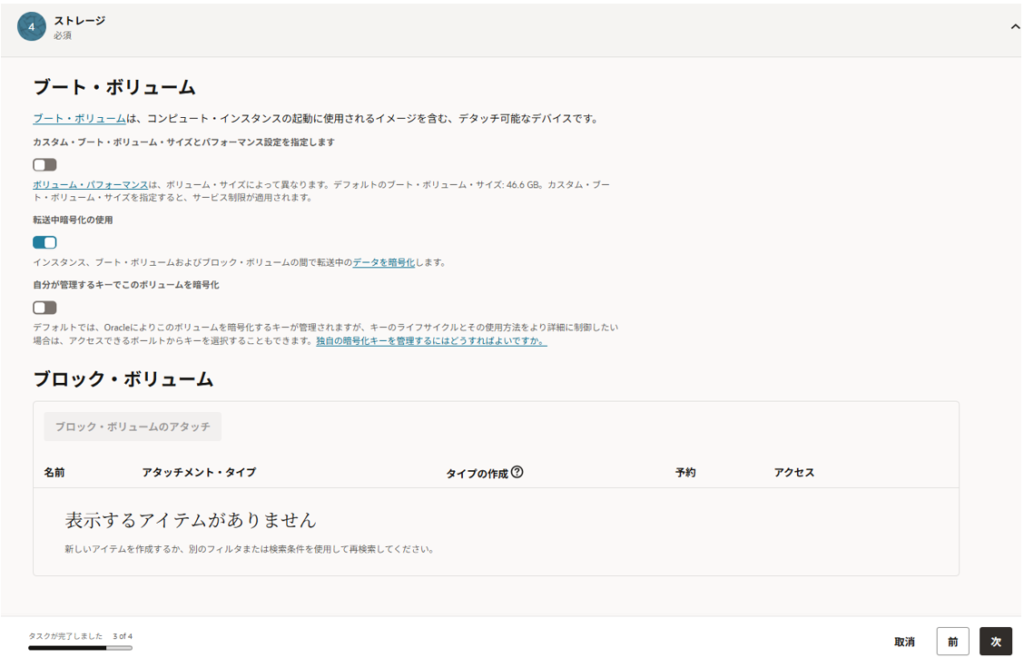The width and height of the screenshot is (1024, 667).
Task: Collapse the ストレージ section with the chevron
Action: pyautogui.click(x=1015, y=27)
